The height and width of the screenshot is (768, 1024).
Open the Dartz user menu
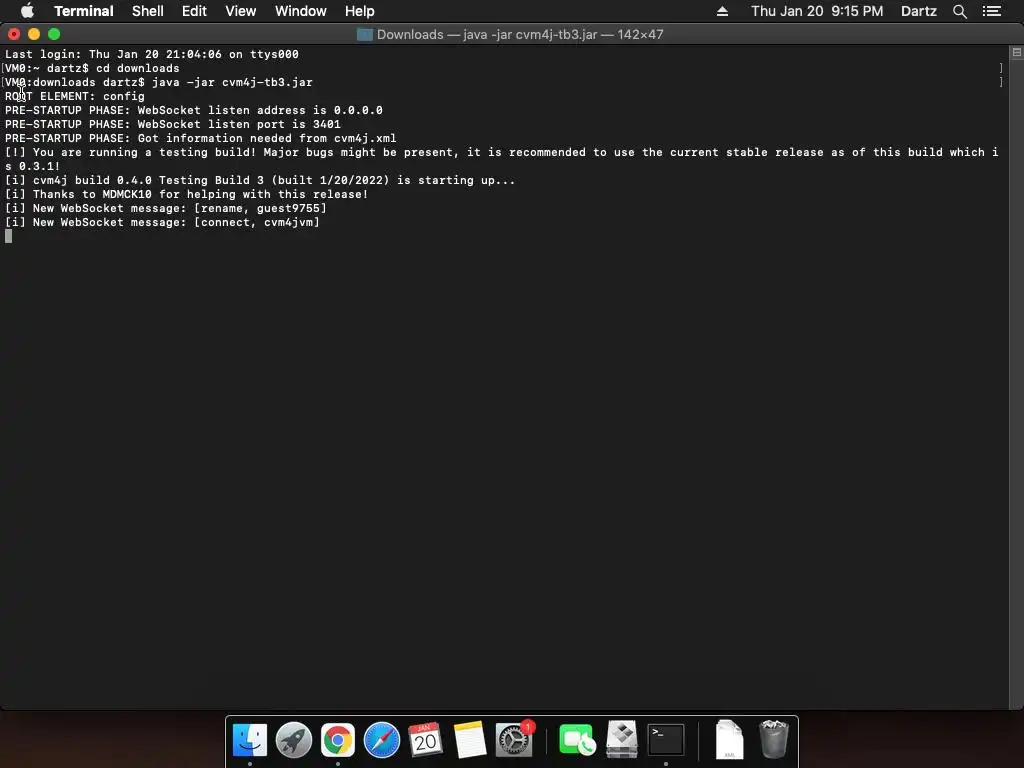click(918, 11)
